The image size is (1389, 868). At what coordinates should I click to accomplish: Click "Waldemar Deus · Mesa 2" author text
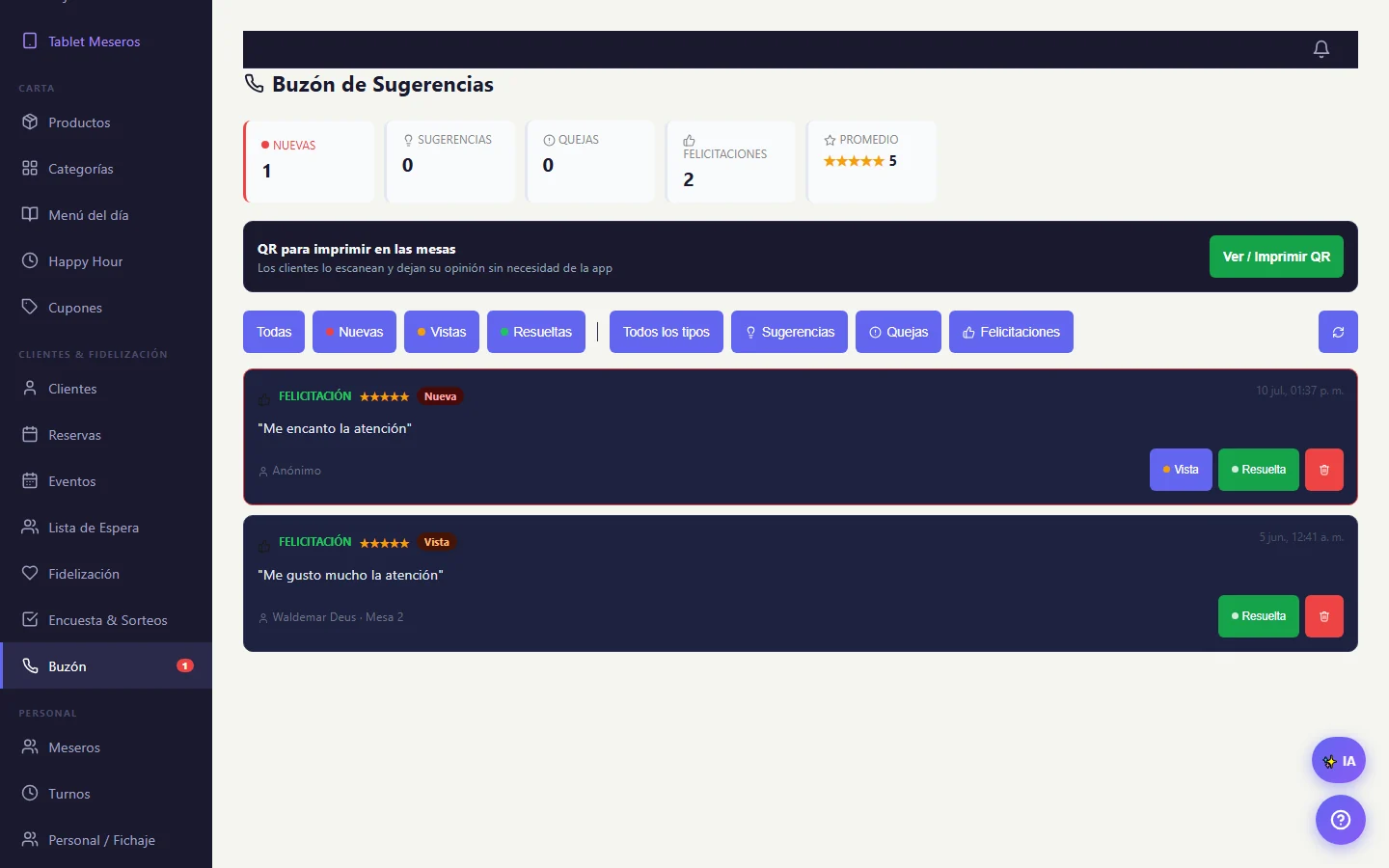338,617
